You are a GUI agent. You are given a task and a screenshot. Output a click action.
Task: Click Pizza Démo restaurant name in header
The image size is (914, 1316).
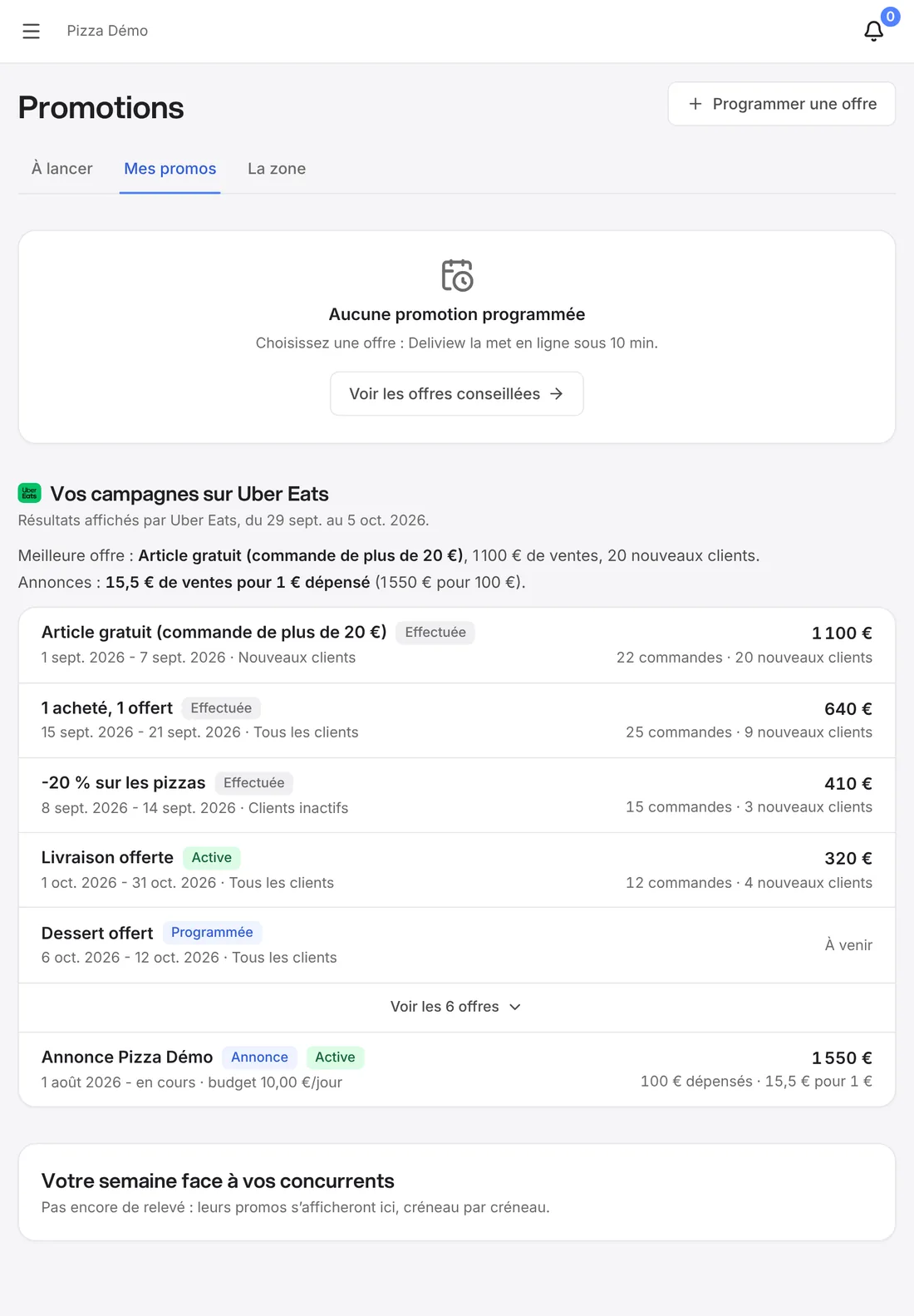(x=107, y=31)
